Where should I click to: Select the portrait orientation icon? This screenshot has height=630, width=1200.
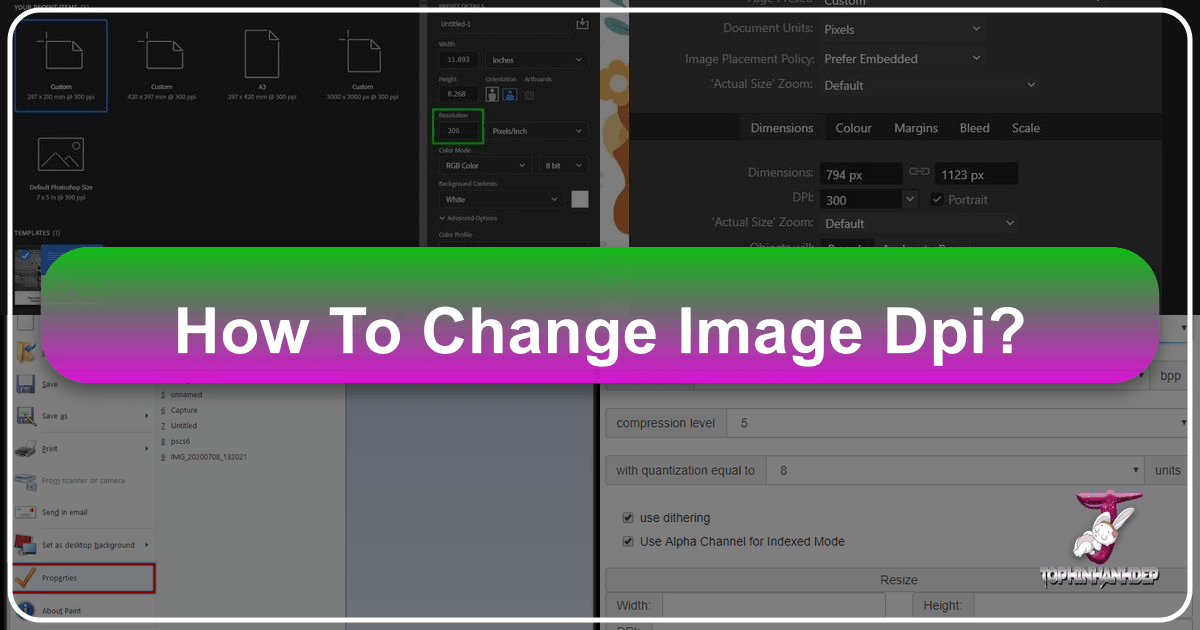coord(492,93)
